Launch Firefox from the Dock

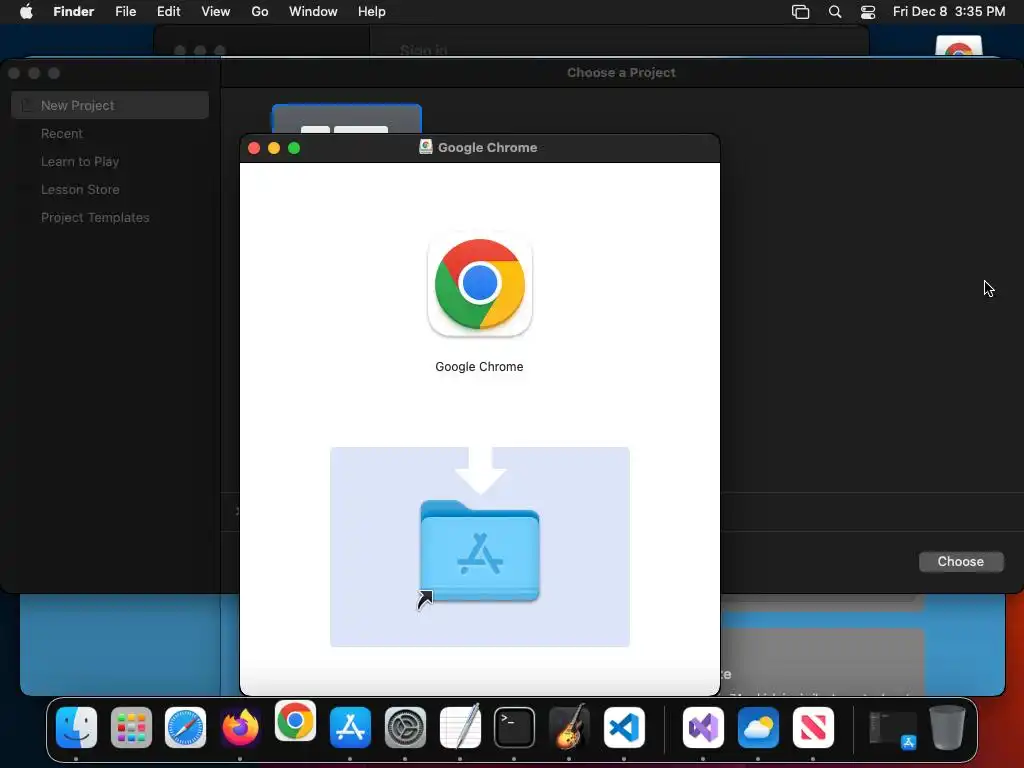coord(240,727)
